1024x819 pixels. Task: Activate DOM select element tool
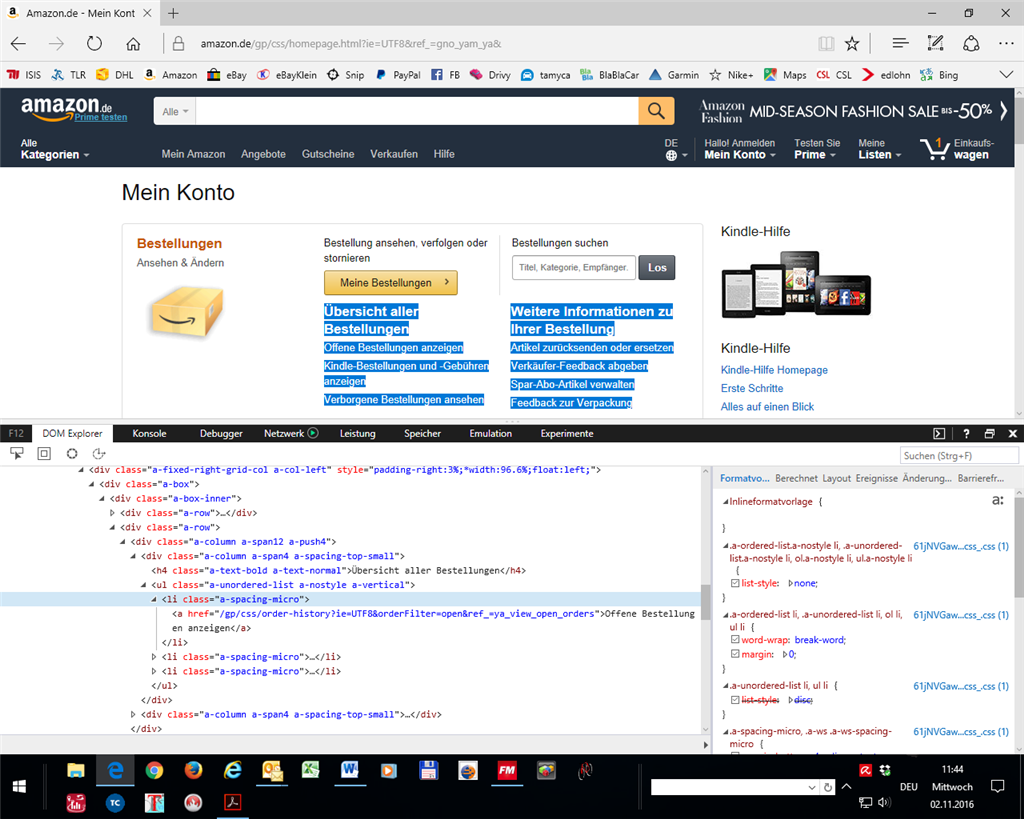16,453
